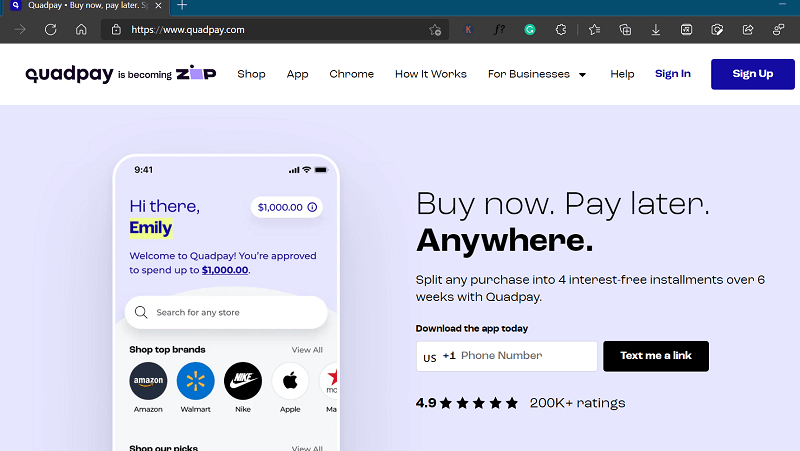The width and height of the screenshot is (800, 451).
Task: Click the Sign Up button
Action: pyautogui.click(x=753, y=74)
